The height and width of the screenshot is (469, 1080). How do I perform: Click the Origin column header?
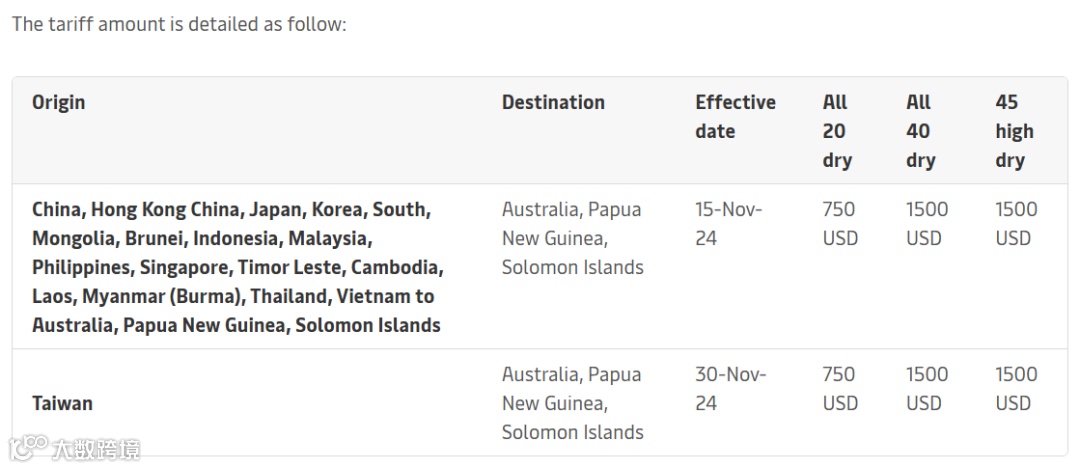[58, 102]
